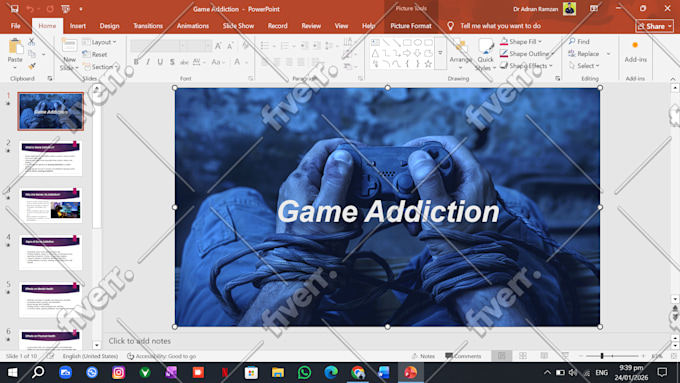Open the Arrange dropdown
The width and height of the screenshot is (680, 383).
[x=461, y=55]
